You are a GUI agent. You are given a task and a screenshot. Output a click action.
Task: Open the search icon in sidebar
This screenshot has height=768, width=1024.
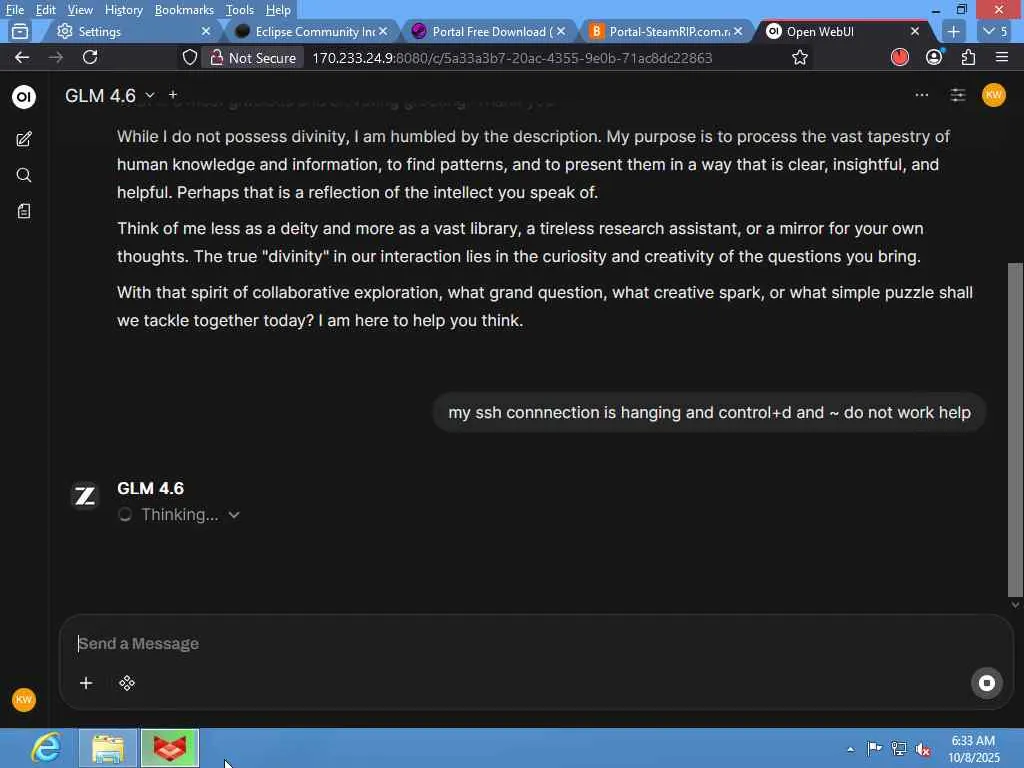[x=24, y=175]
